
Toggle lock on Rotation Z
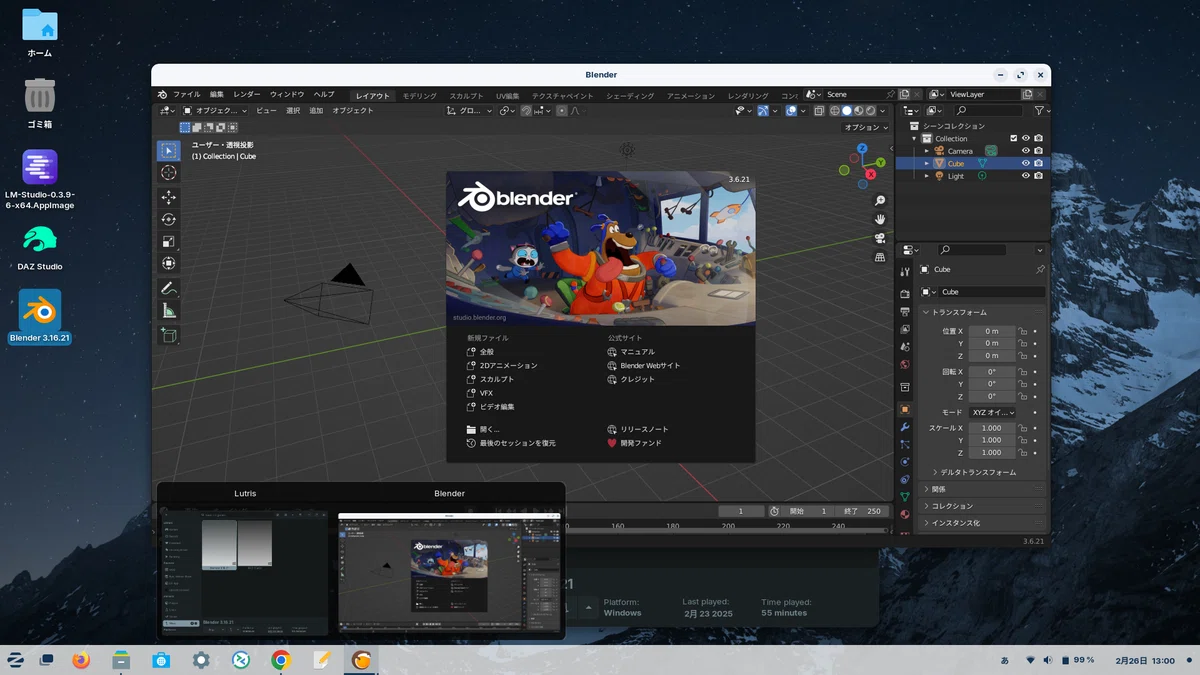click(x=1023, y=396)
